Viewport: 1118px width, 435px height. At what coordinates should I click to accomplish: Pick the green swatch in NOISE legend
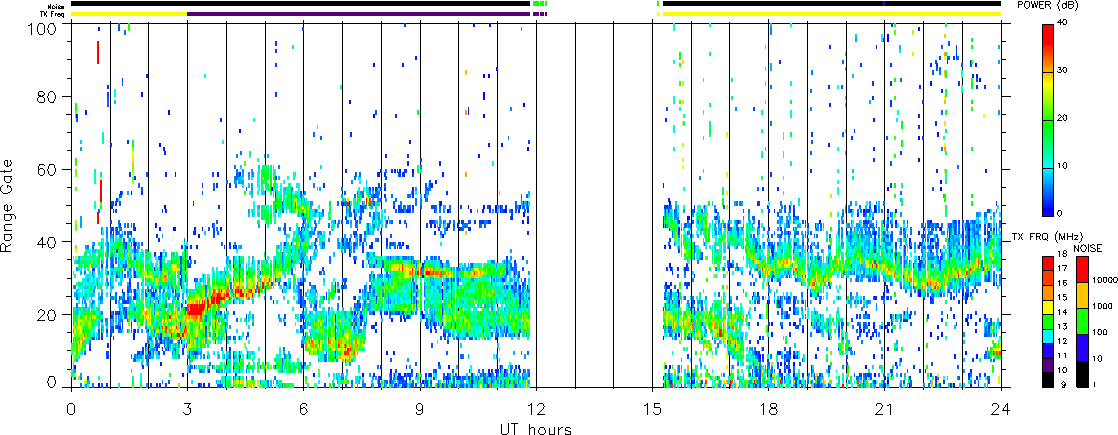[x=1082, y=321]
